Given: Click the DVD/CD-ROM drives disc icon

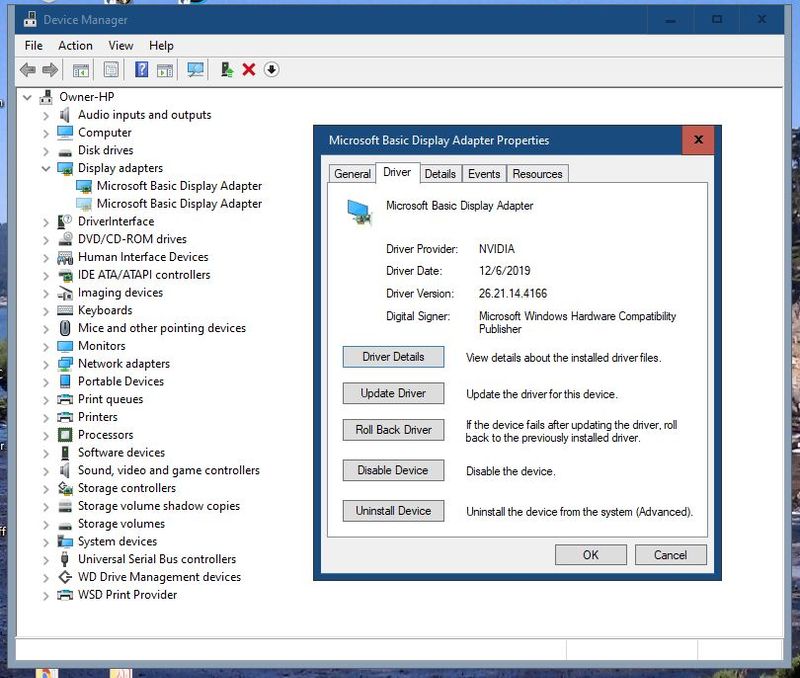Looking at the screenshot, I should pyautogui.click(x=65, y=239).
